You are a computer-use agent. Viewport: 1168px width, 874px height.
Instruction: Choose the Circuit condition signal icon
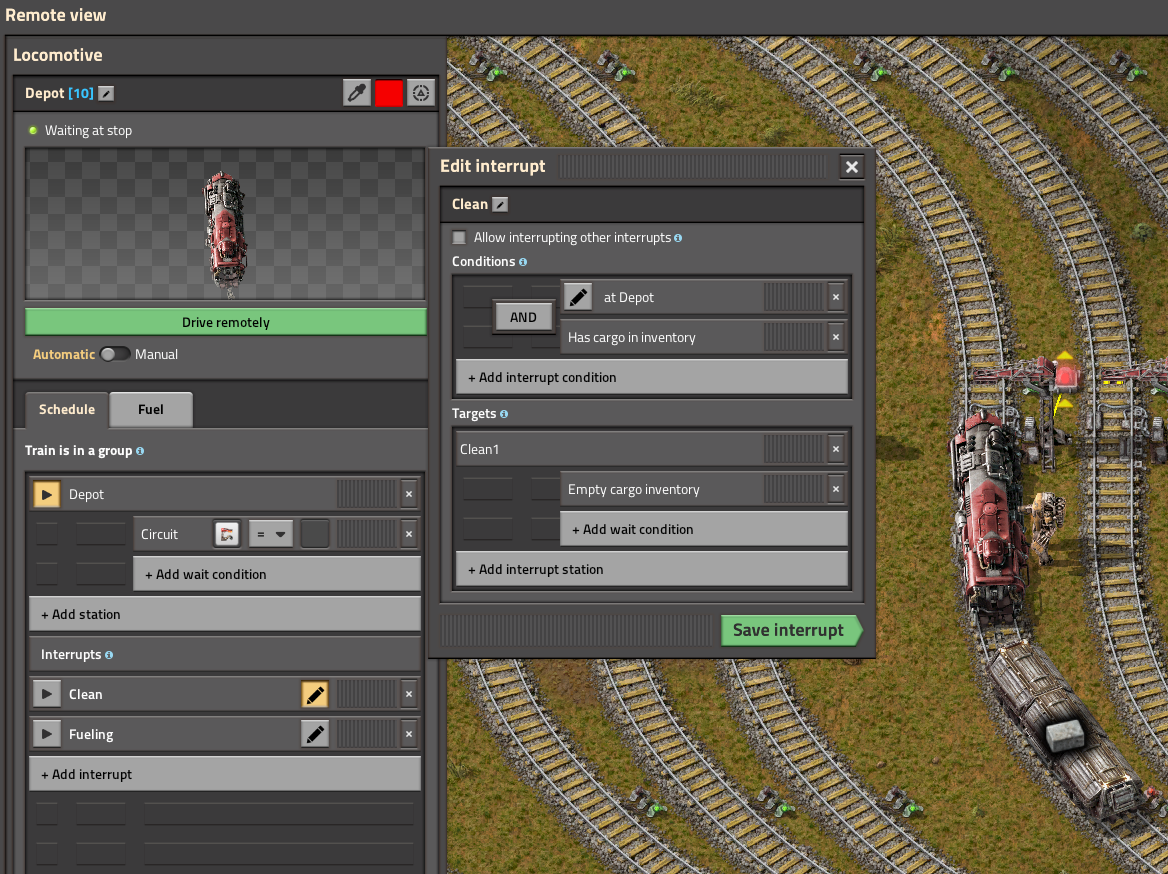click(x=227, y=534)
